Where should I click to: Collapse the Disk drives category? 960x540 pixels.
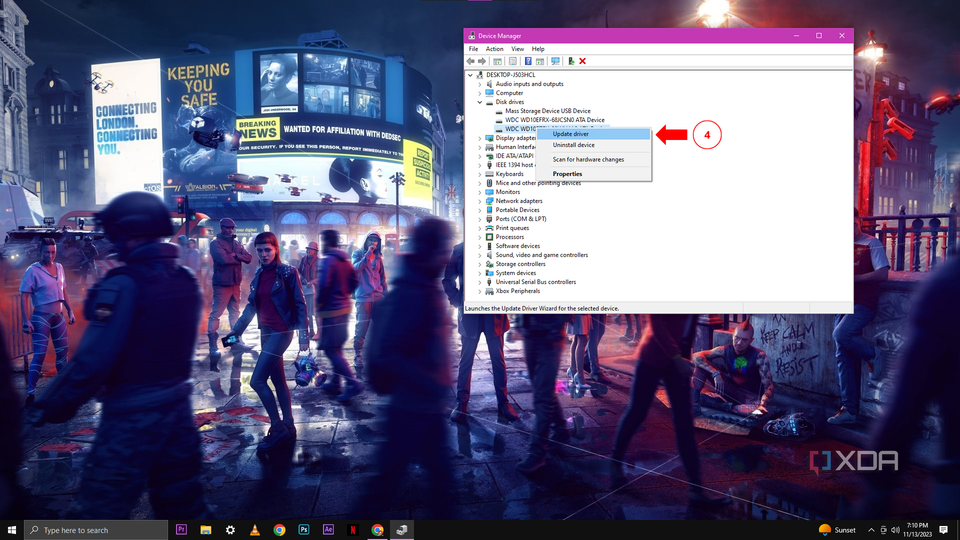tap(480, 102)
